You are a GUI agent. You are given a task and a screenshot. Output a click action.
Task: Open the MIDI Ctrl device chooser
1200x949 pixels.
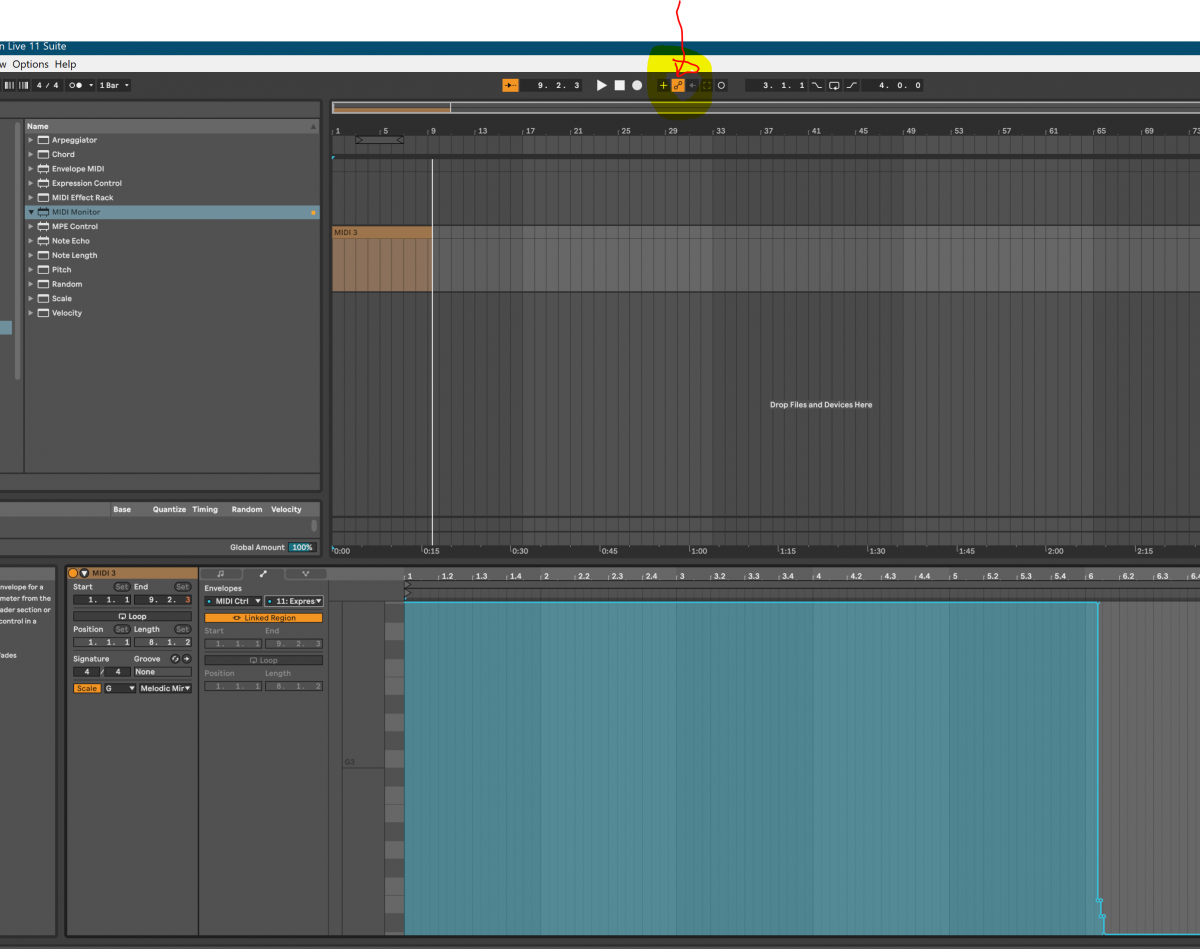[x=233, y=601]
